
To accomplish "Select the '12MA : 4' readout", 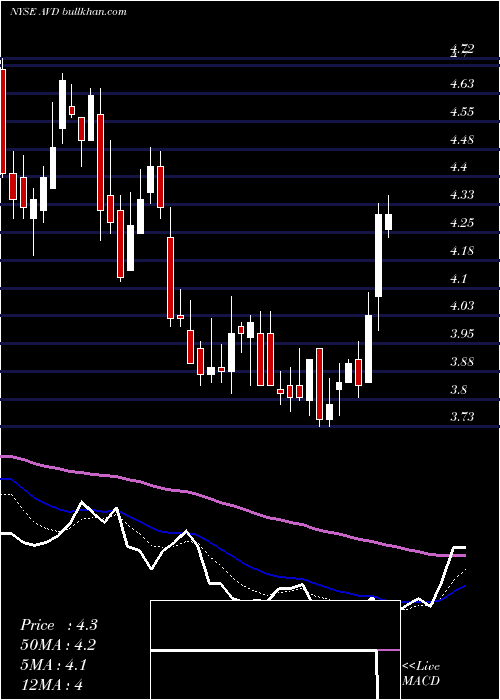I will point(51,684).
